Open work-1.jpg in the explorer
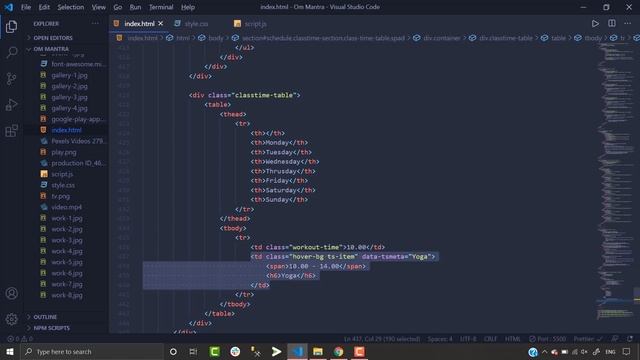The height and width of the screenshot is (360, 640). click(x=67, y=218)
